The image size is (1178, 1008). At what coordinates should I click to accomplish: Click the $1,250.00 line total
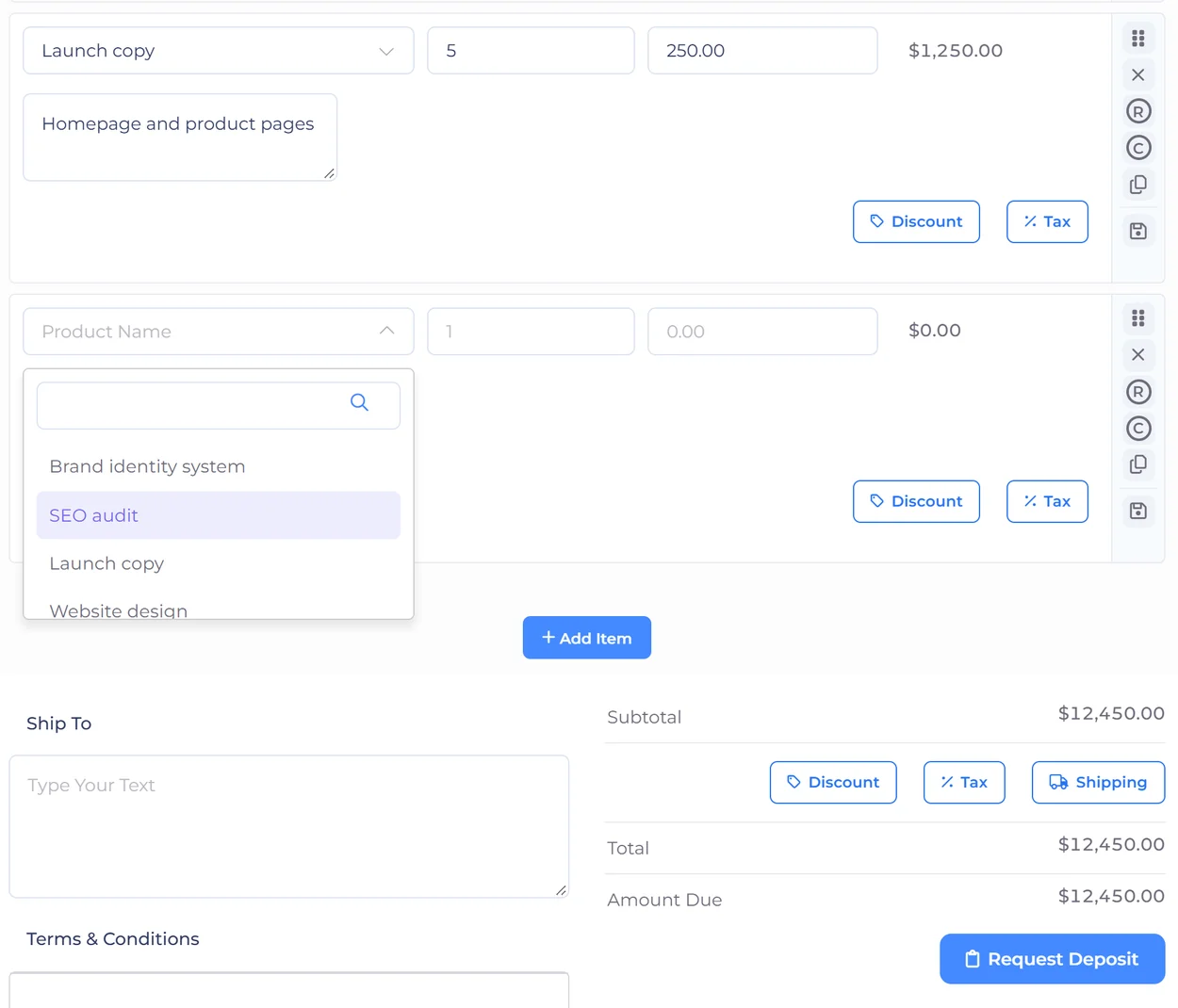tap(956, 51)
